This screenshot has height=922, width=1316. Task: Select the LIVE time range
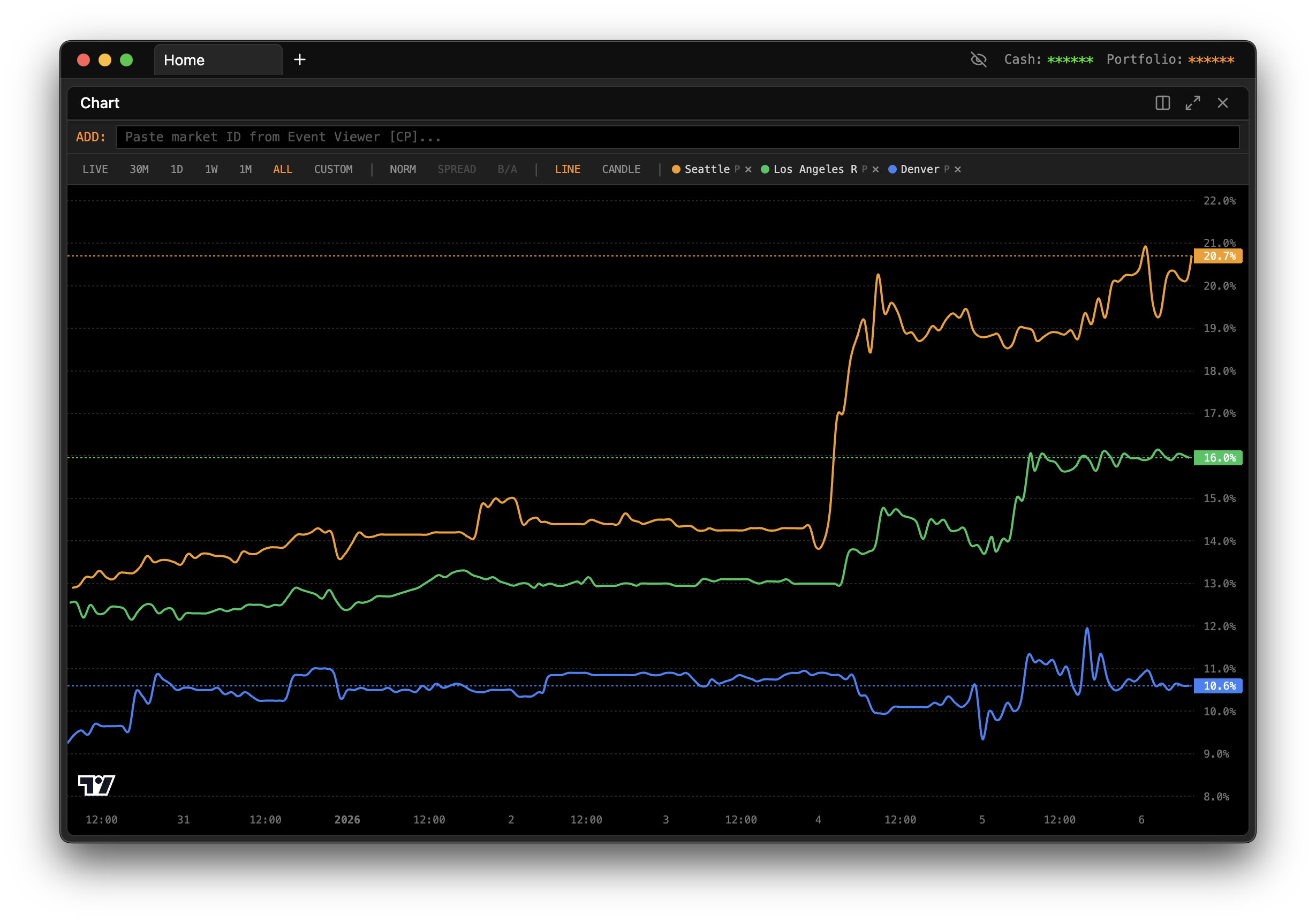pos(95,170)
